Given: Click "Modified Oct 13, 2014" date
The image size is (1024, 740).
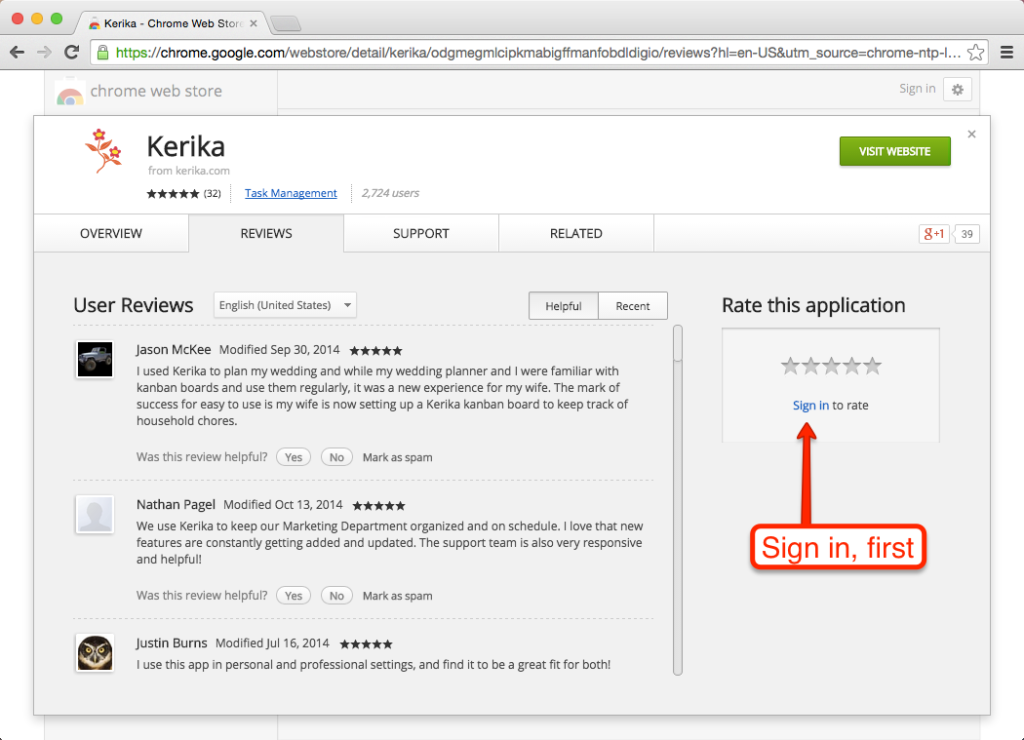Looking at the screenshot, I should 283,504.
